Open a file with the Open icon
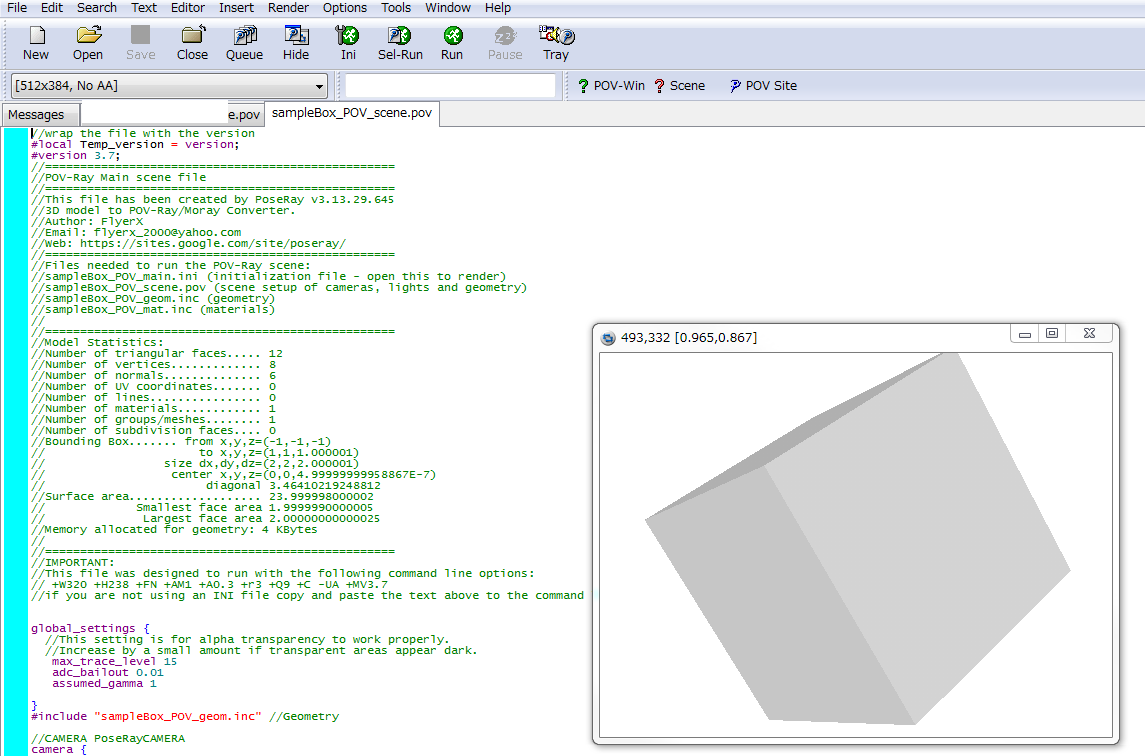Screen dimensions: 1145x756 pos(88,43)
